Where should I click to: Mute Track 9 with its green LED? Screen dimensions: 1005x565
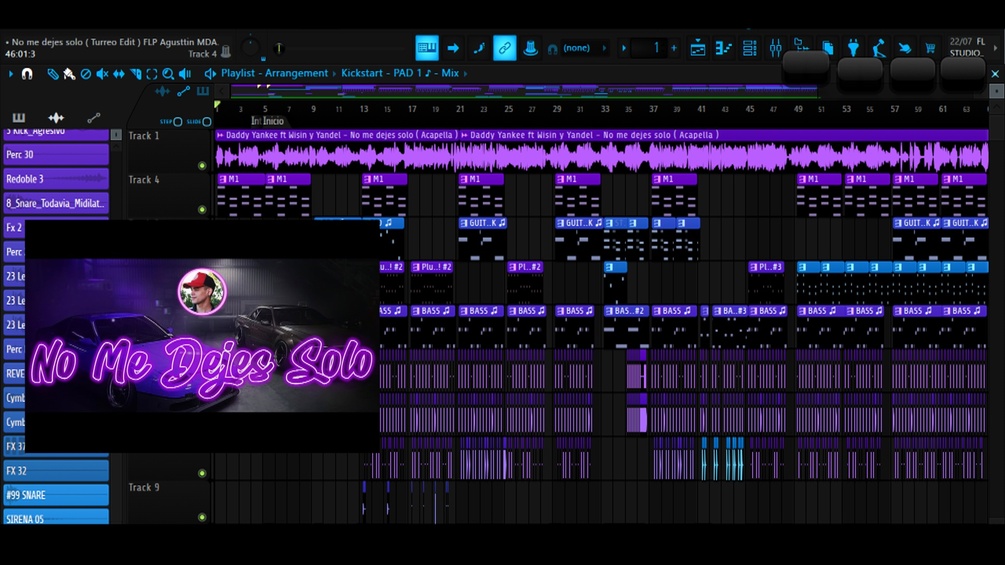pos(202,517)
